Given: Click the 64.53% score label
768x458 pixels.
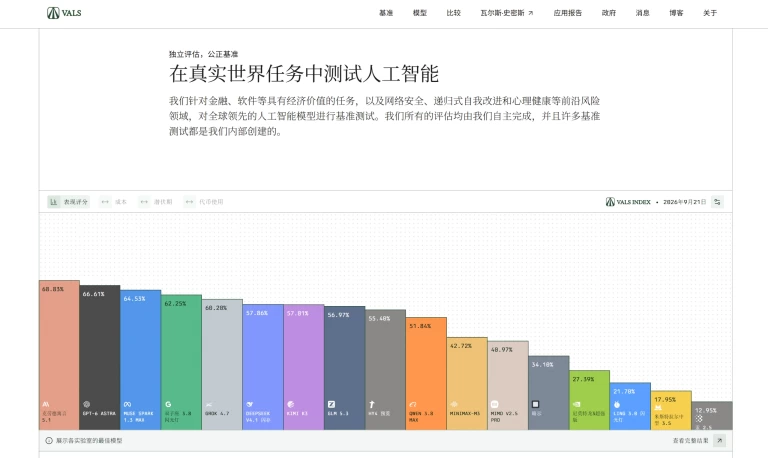Looking at the screenshot, I should click(x=134, y=299).
